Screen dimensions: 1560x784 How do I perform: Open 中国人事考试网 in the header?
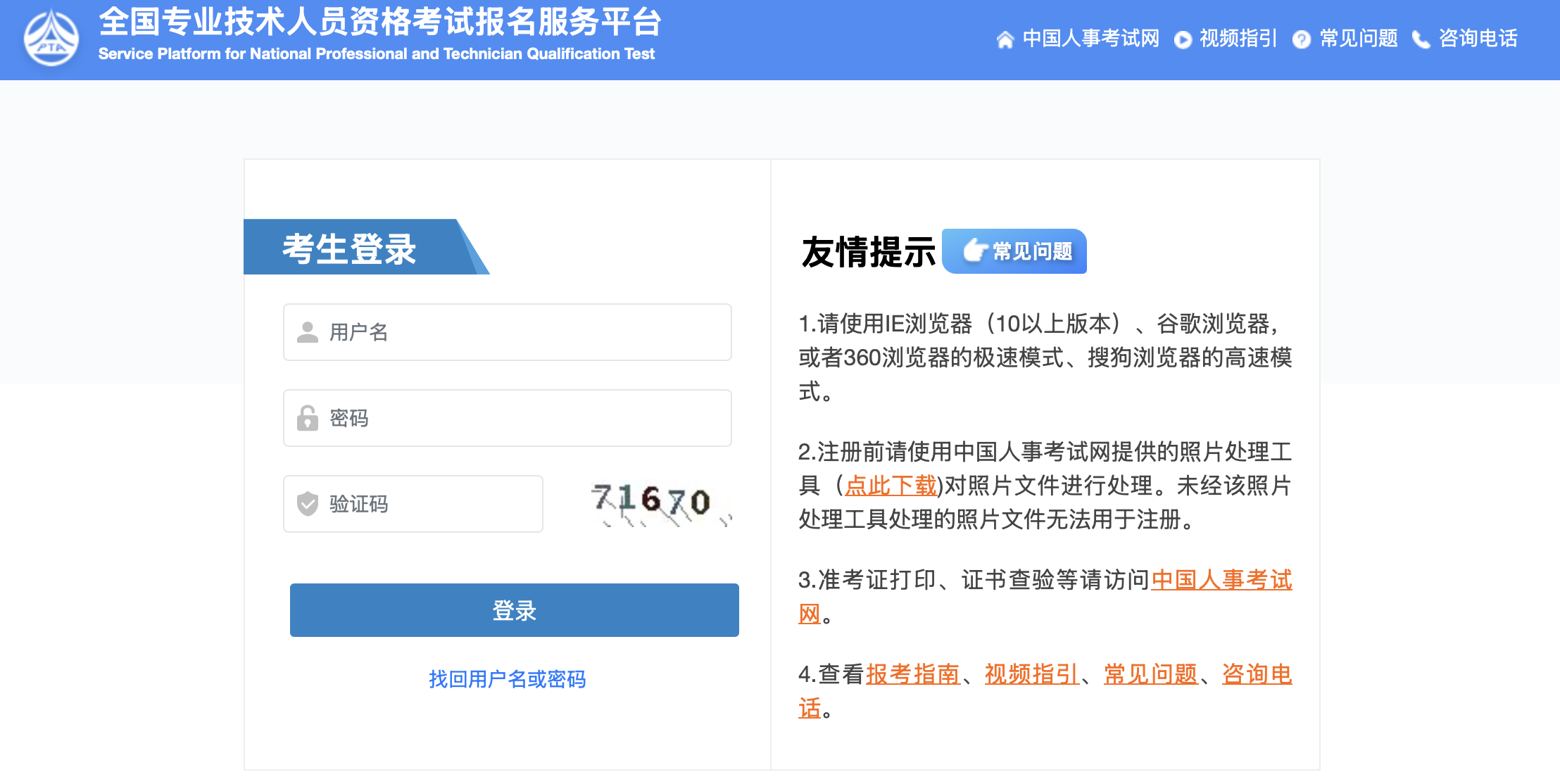pyautogui.click(x=1090, y=39)
